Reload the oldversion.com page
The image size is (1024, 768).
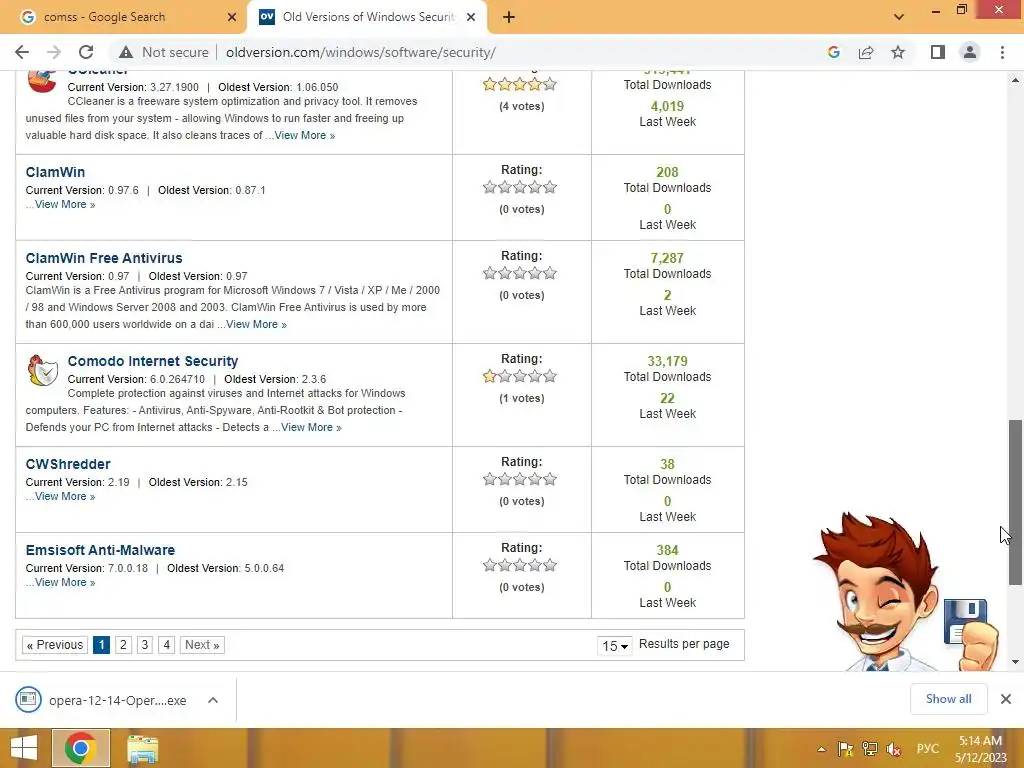(86, 52)
